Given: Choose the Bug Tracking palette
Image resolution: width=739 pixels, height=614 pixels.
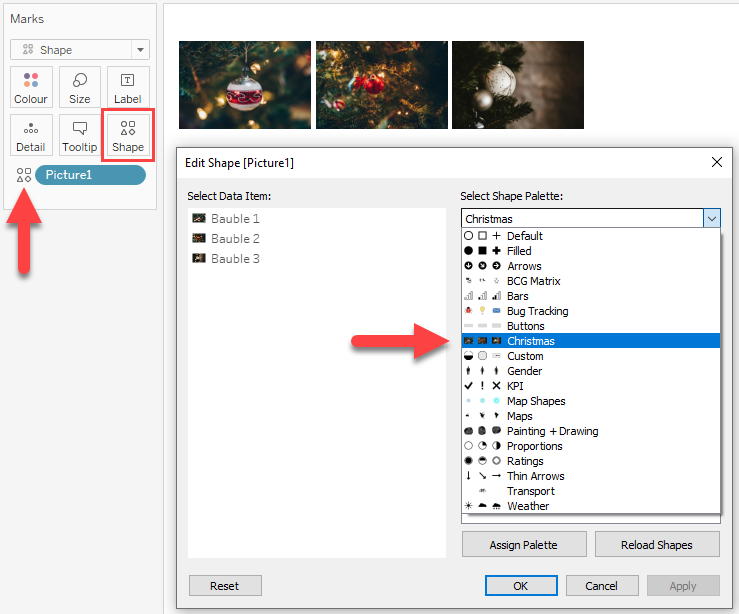Looking at the screenshot, I should point(537,311).
